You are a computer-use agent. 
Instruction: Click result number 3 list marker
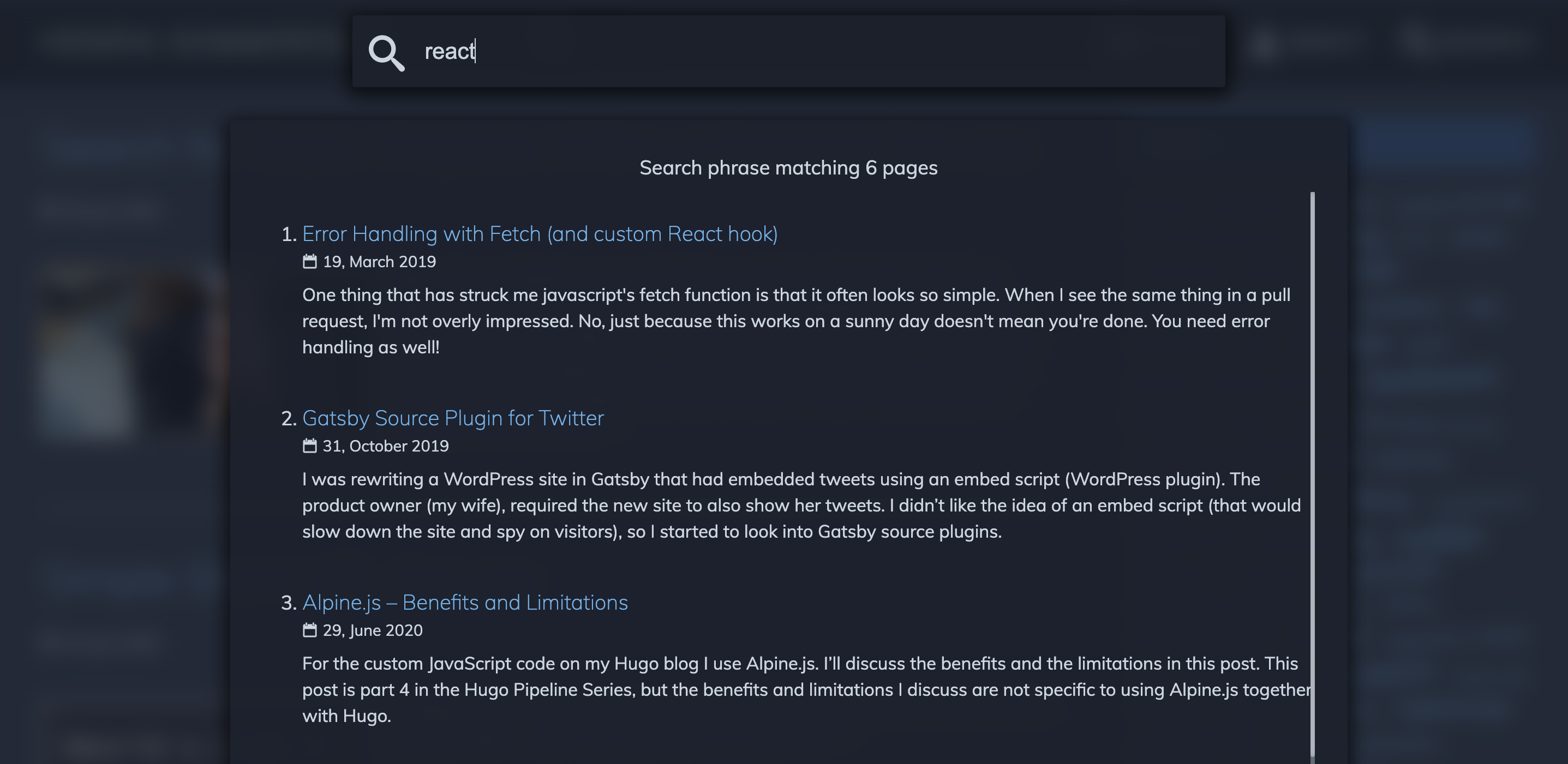(x=289, y=604)
